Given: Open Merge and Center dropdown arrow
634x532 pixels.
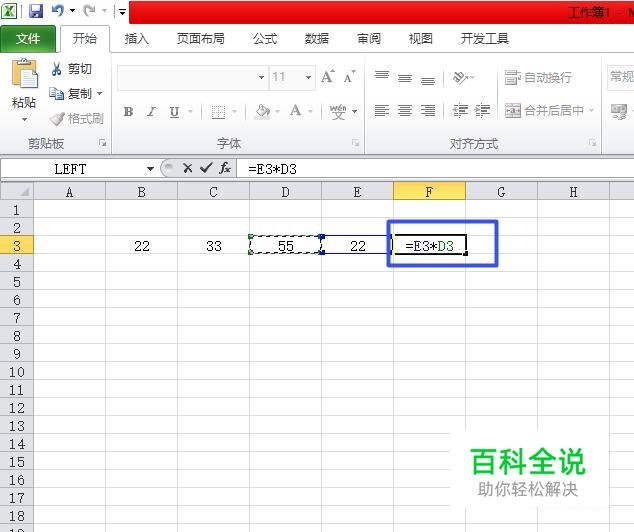Looking at the screenshot, I should click(592, 110).
